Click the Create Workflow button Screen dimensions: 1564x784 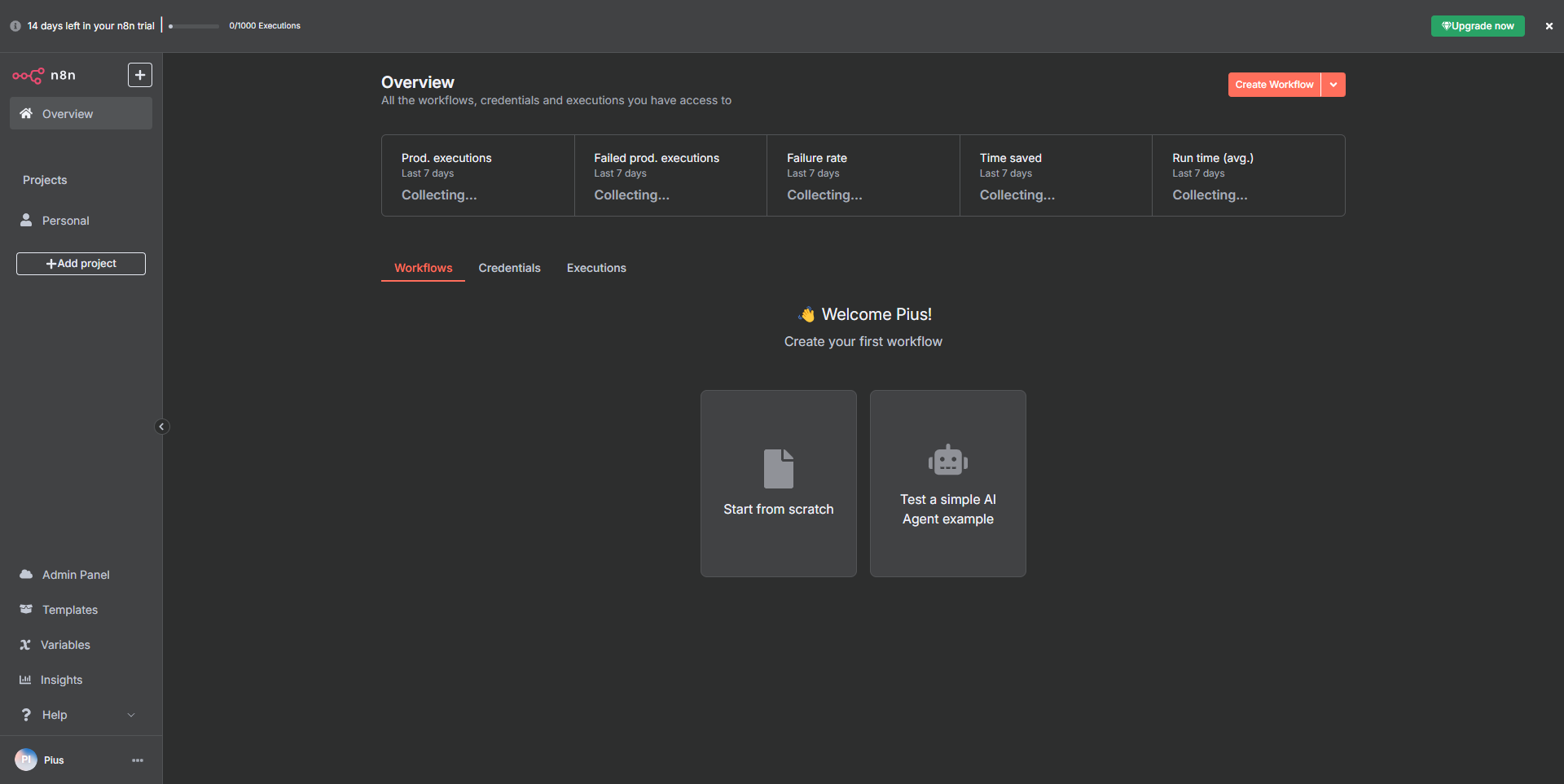click(x=1274, y=85)
